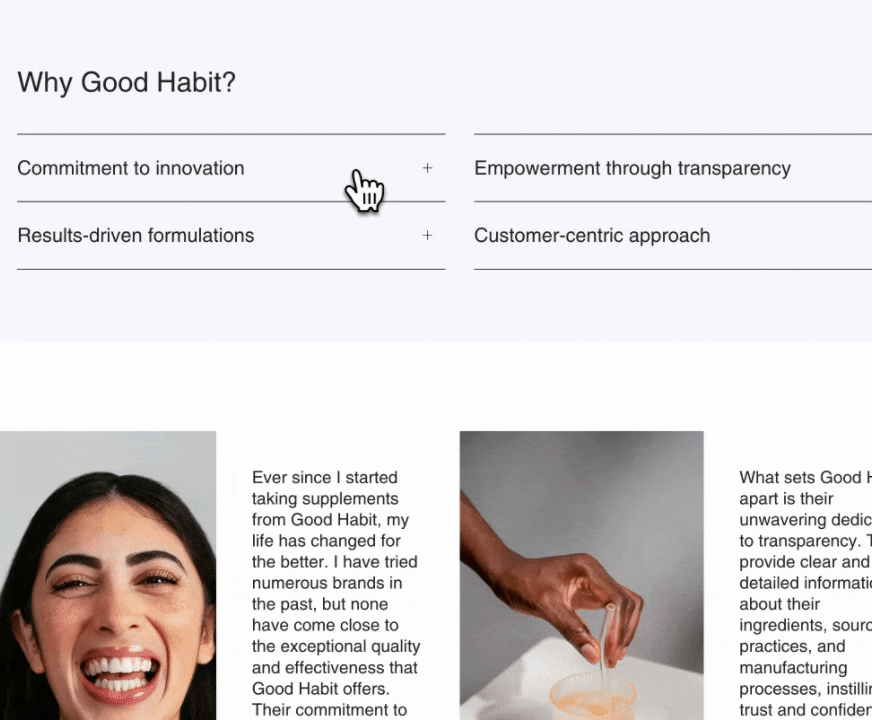Click the plus icon beside Commitment to innovation
Screen dimensions: 872x720
(x=427, y=168)
